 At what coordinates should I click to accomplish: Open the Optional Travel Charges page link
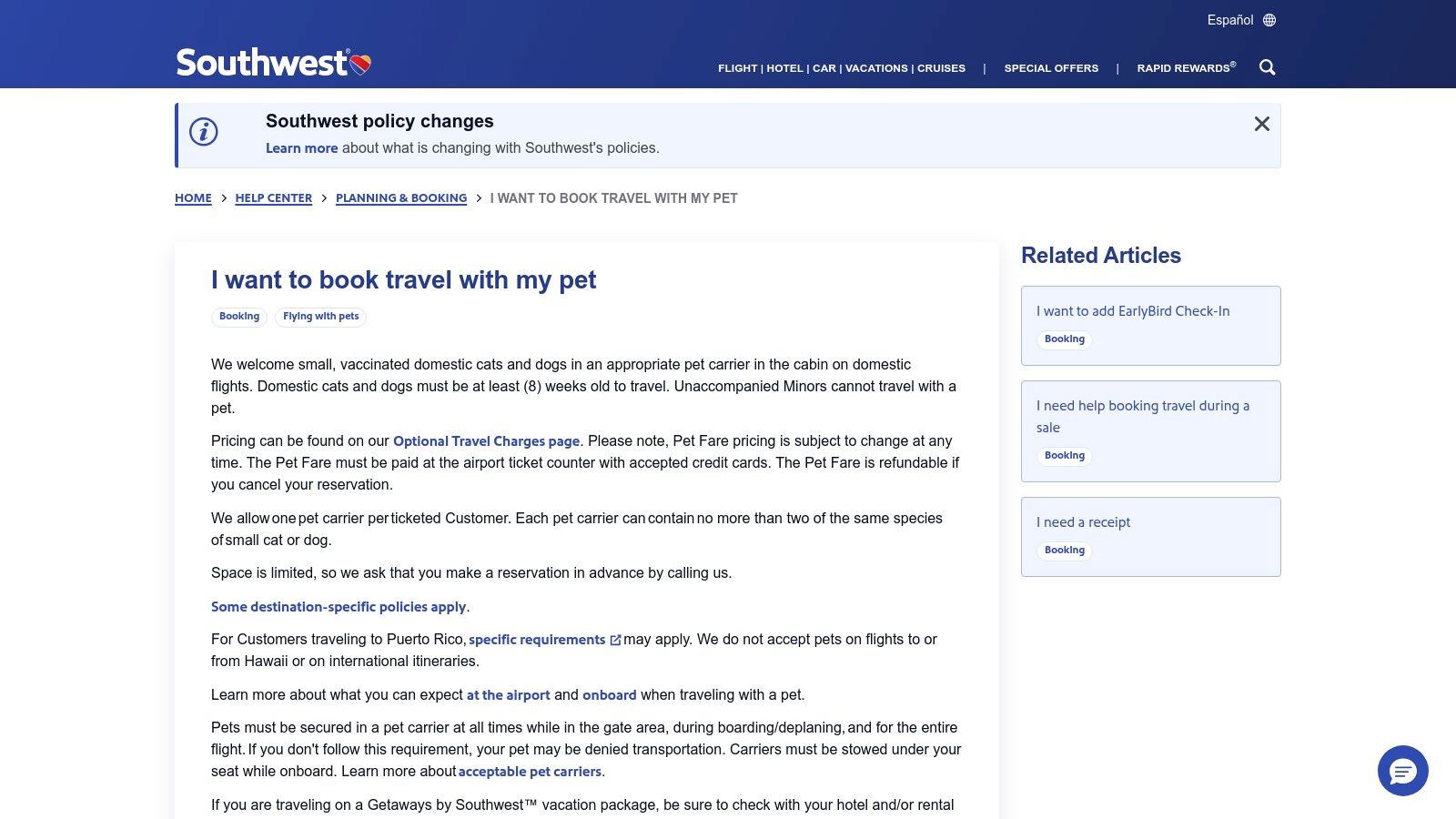[486, 440]
